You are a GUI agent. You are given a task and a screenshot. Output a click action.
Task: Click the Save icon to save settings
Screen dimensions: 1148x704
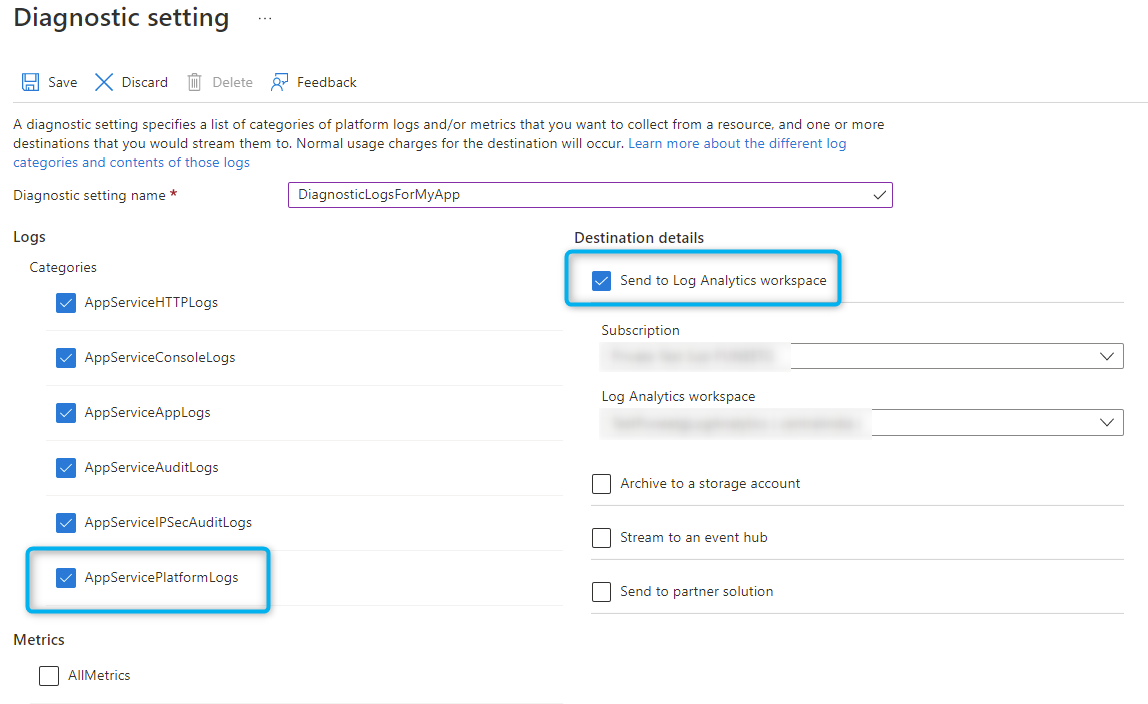pyautogui.click(x=33, y=82)
